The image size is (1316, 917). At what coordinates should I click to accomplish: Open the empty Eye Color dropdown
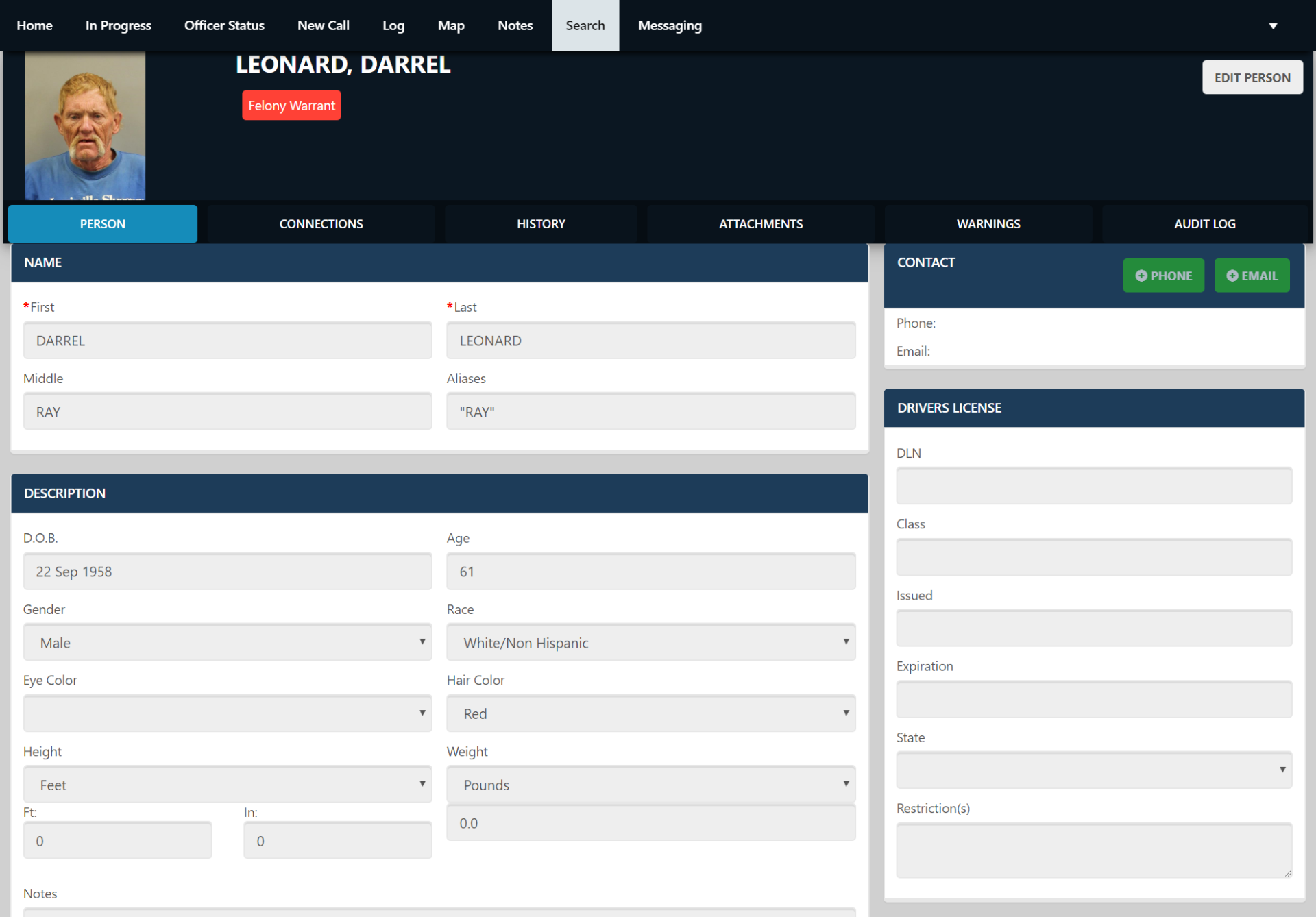[228, 713]
